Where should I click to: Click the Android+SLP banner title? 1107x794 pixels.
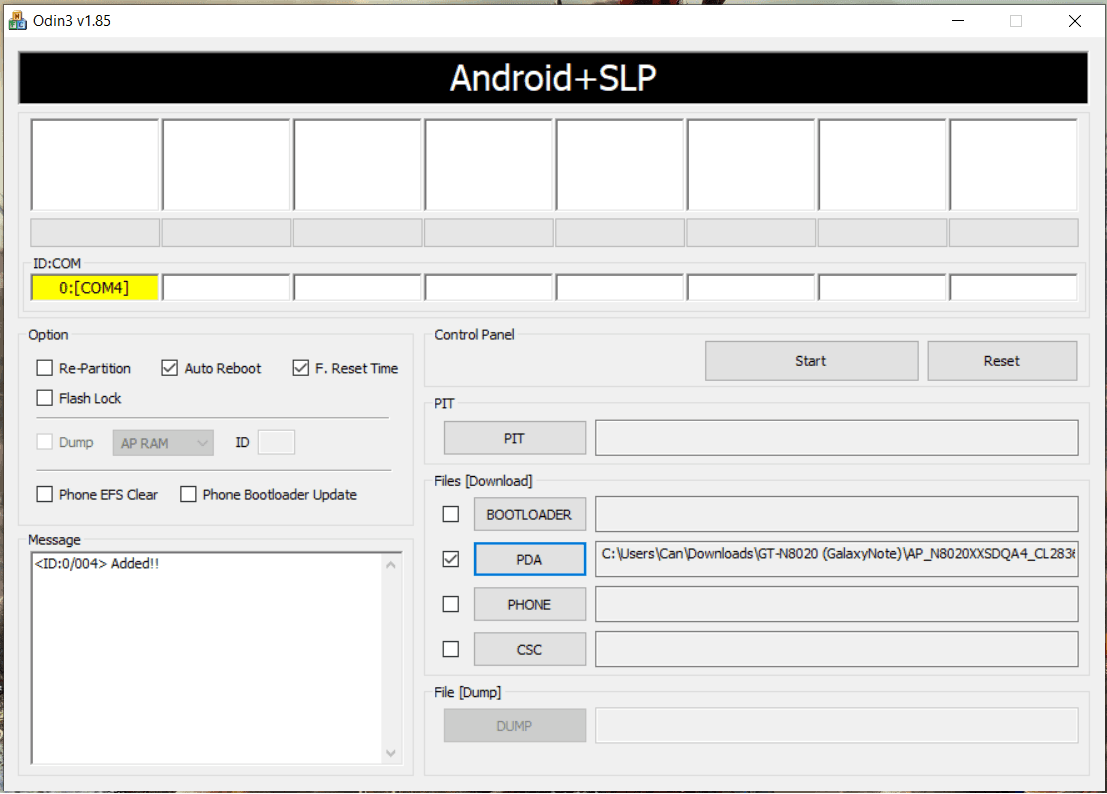click(x=554, y=78)
